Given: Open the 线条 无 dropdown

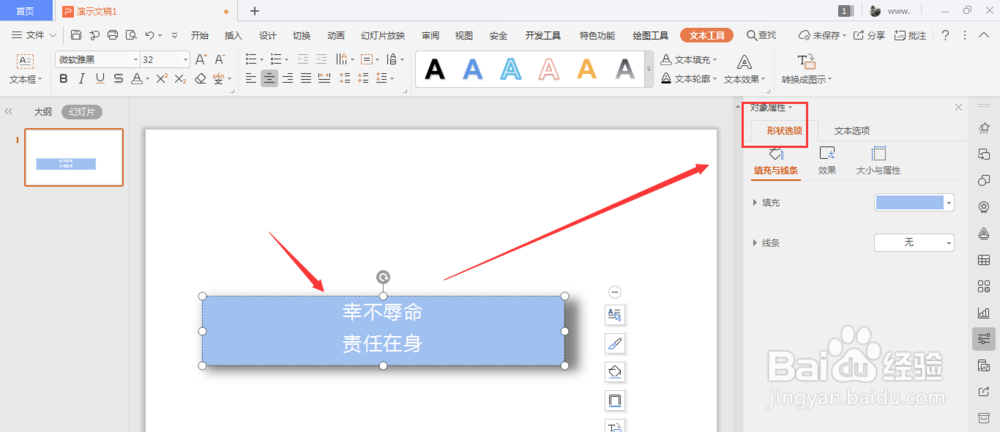Looking at the screenshot, I should point(914,242).
